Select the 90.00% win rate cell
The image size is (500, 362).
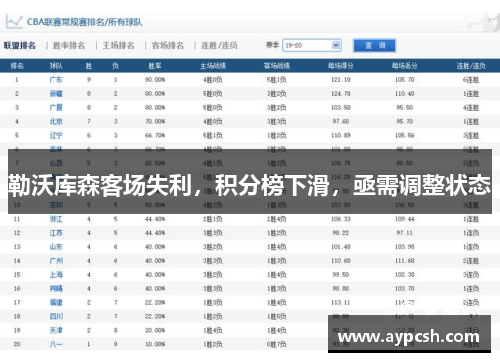(155, 80)
